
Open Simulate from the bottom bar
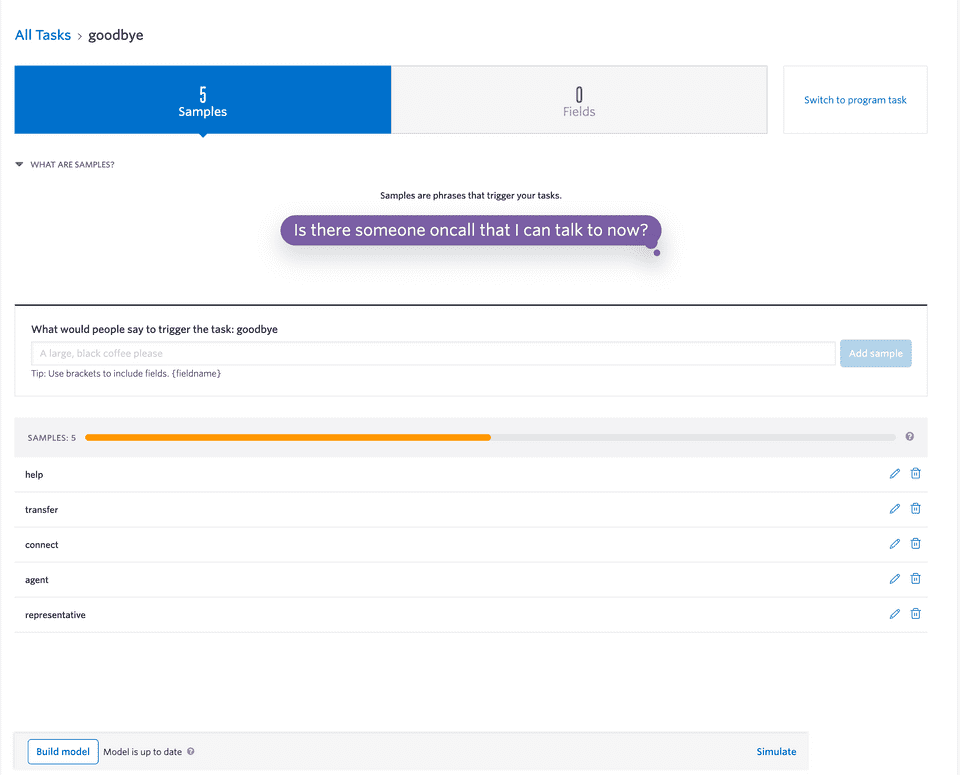(776, 751)
